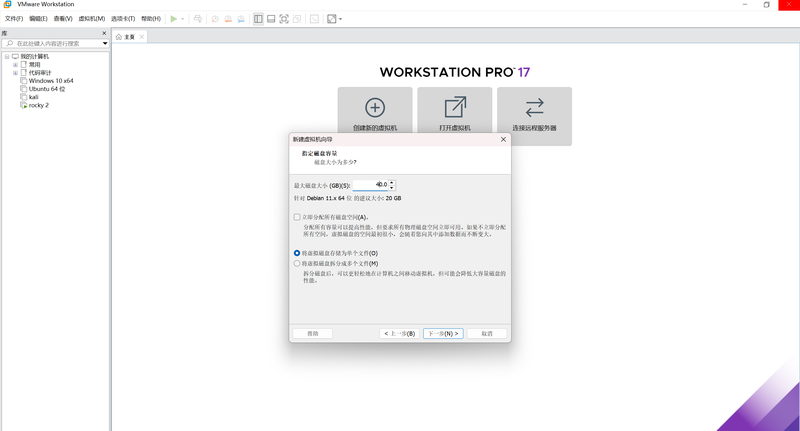
Task: Select split virtual disk into multiple files (M)
Action: pos(297,264)
